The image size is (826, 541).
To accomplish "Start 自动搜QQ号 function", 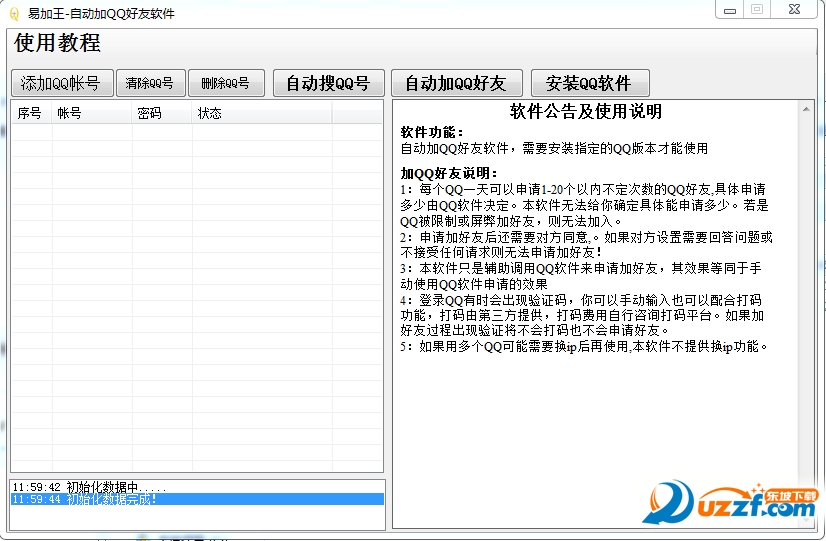I will (x=329, y=83).
